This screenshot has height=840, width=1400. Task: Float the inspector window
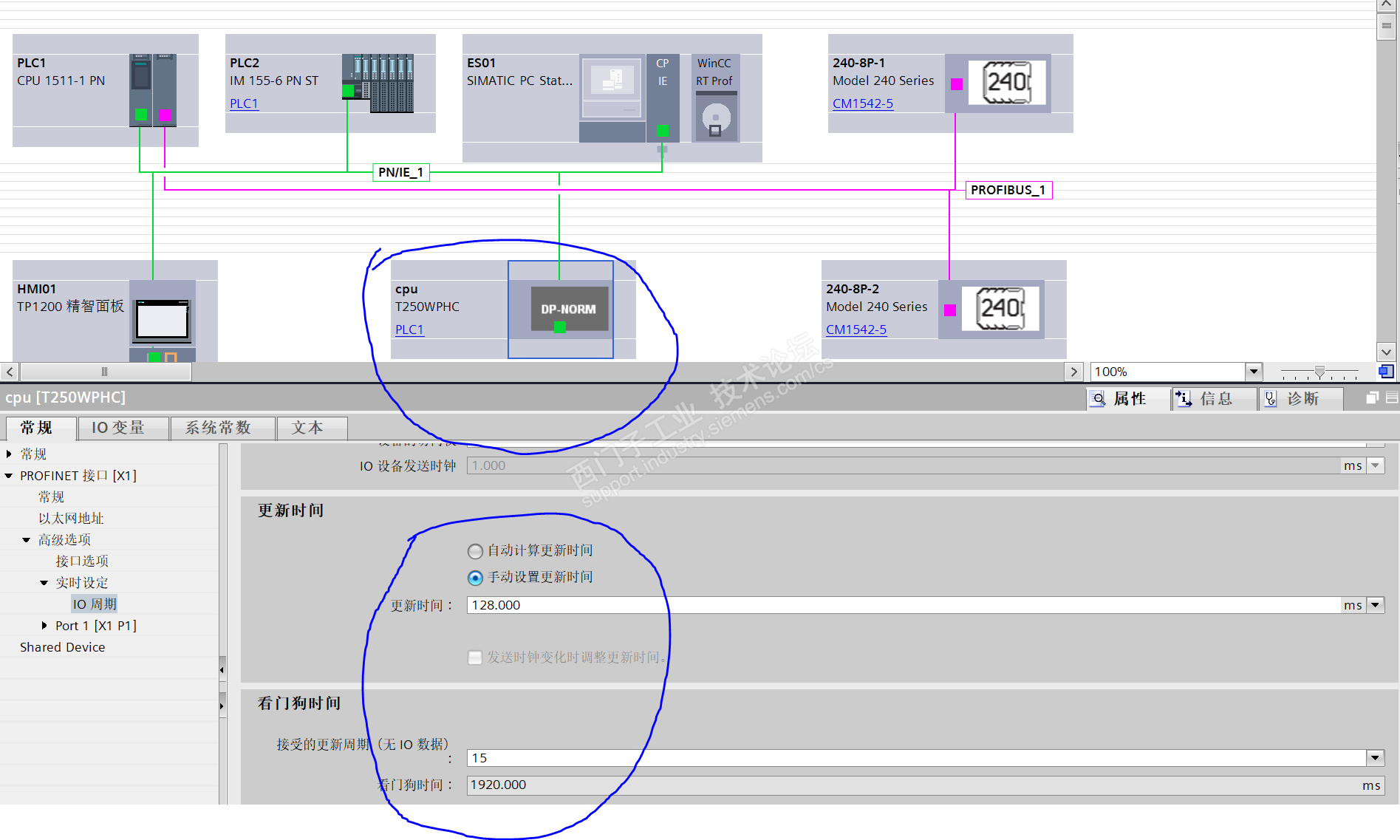[x=1372, y=398]
